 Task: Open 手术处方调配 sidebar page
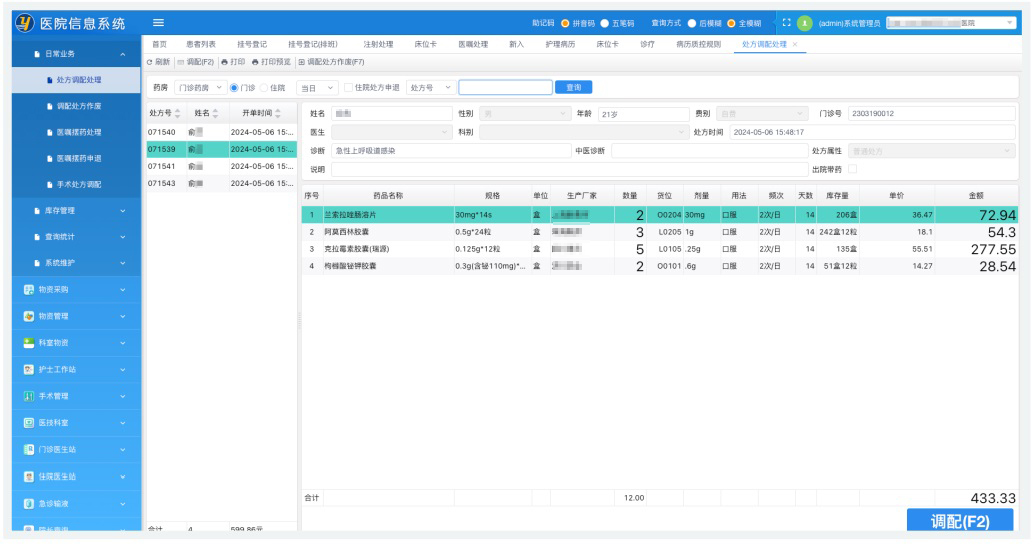(76, 185)
